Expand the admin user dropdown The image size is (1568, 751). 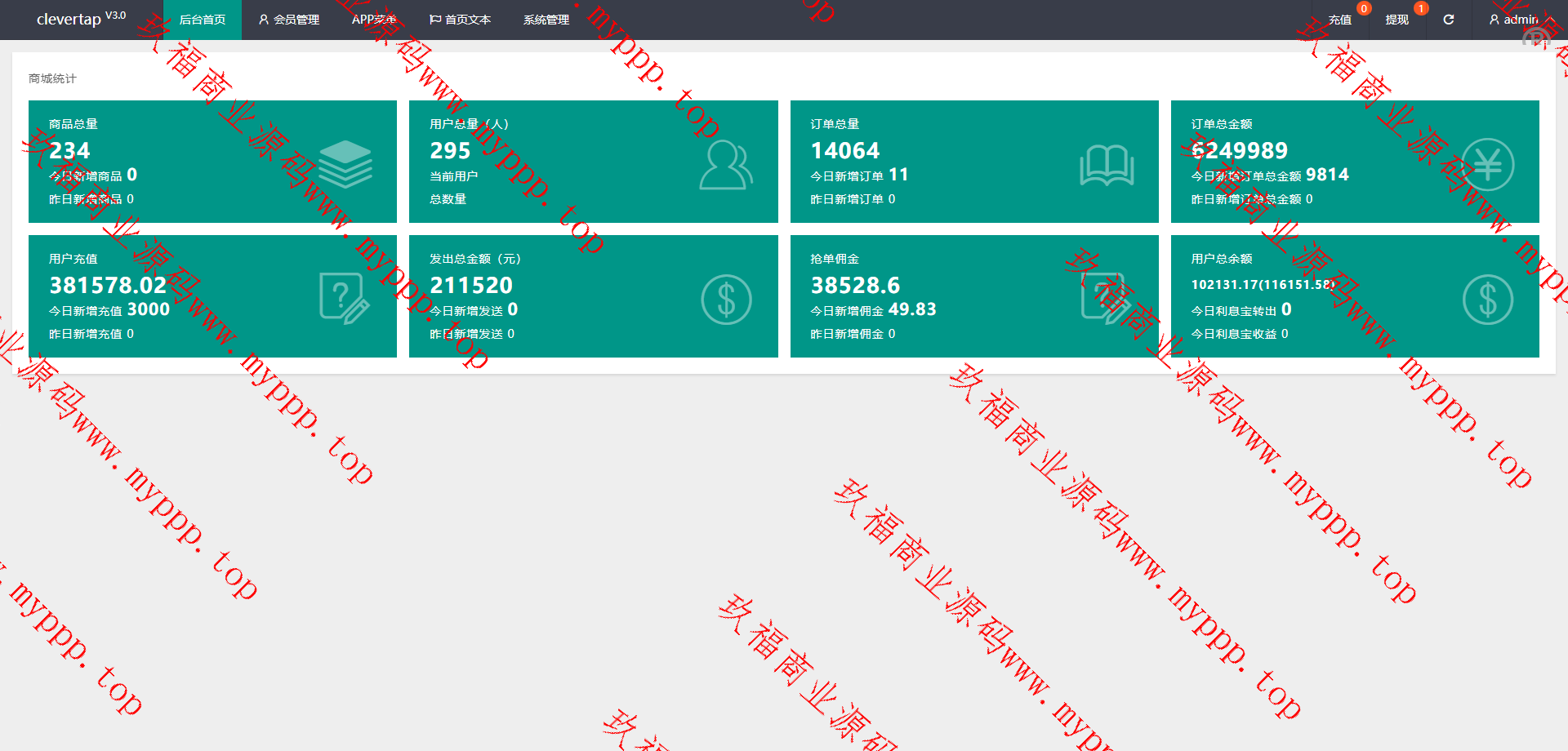(x=1520, y=20)
